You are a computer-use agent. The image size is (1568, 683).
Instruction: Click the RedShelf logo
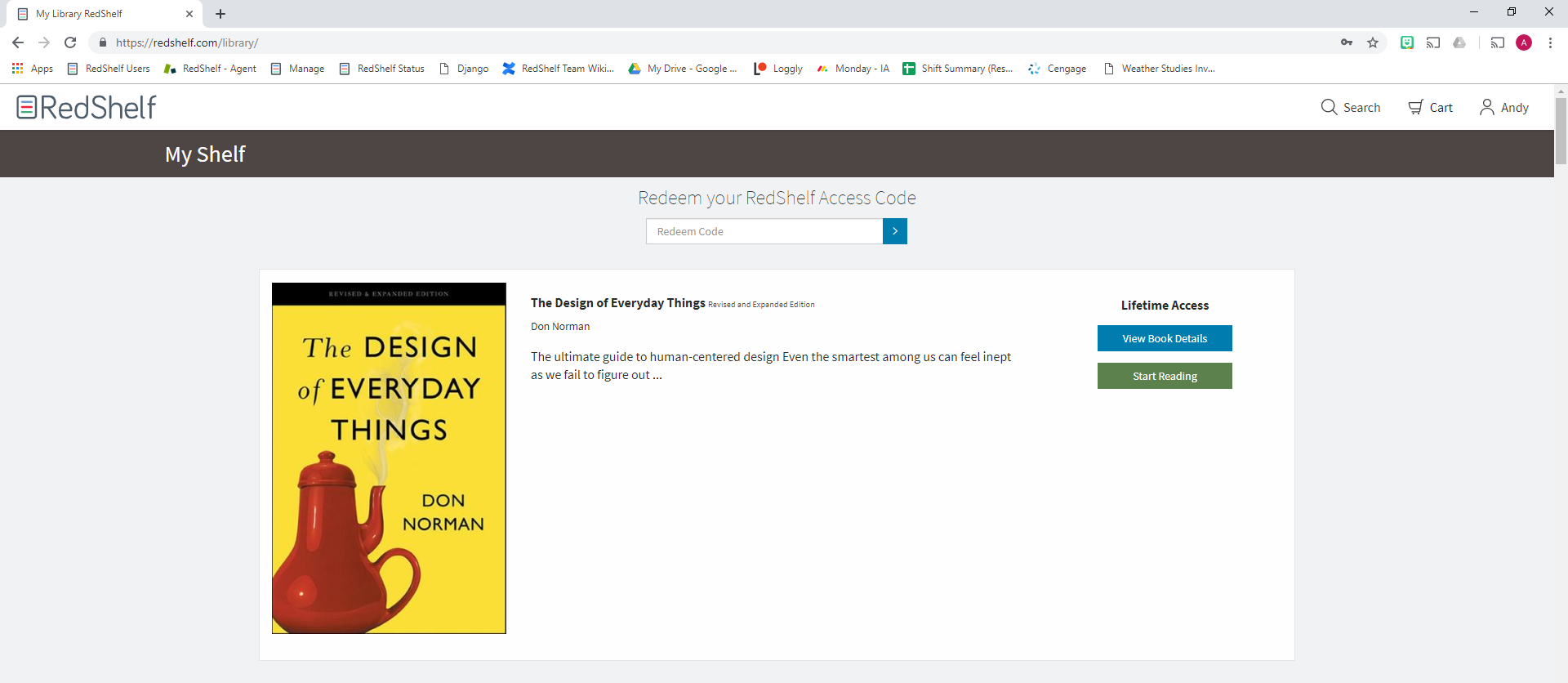tap(87, 107)
